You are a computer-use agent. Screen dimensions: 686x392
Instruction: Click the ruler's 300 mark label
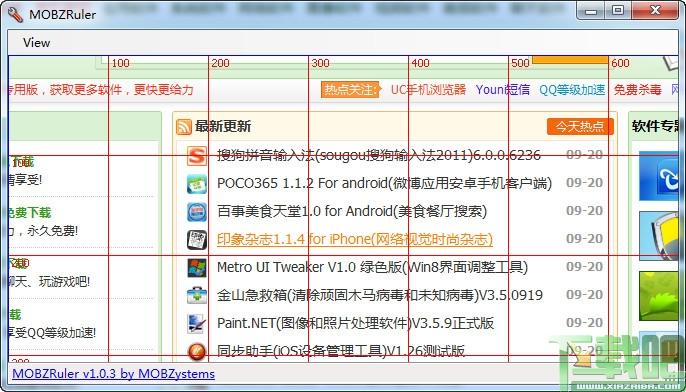tap(320, 63)
